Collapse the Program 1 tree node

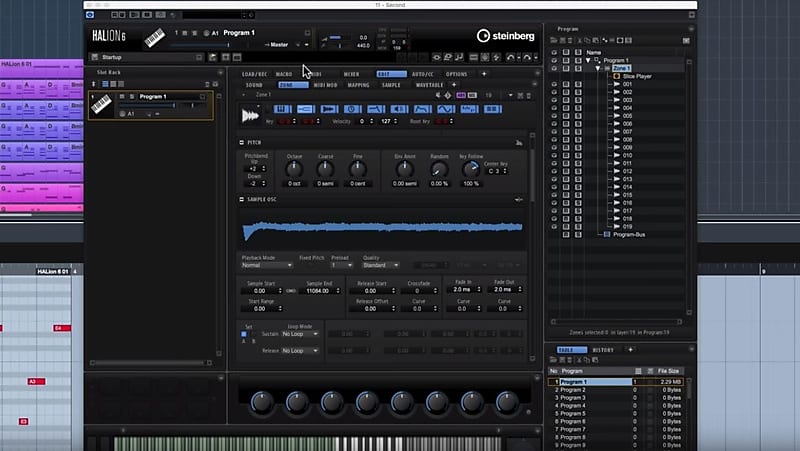(x=589, y=60)
